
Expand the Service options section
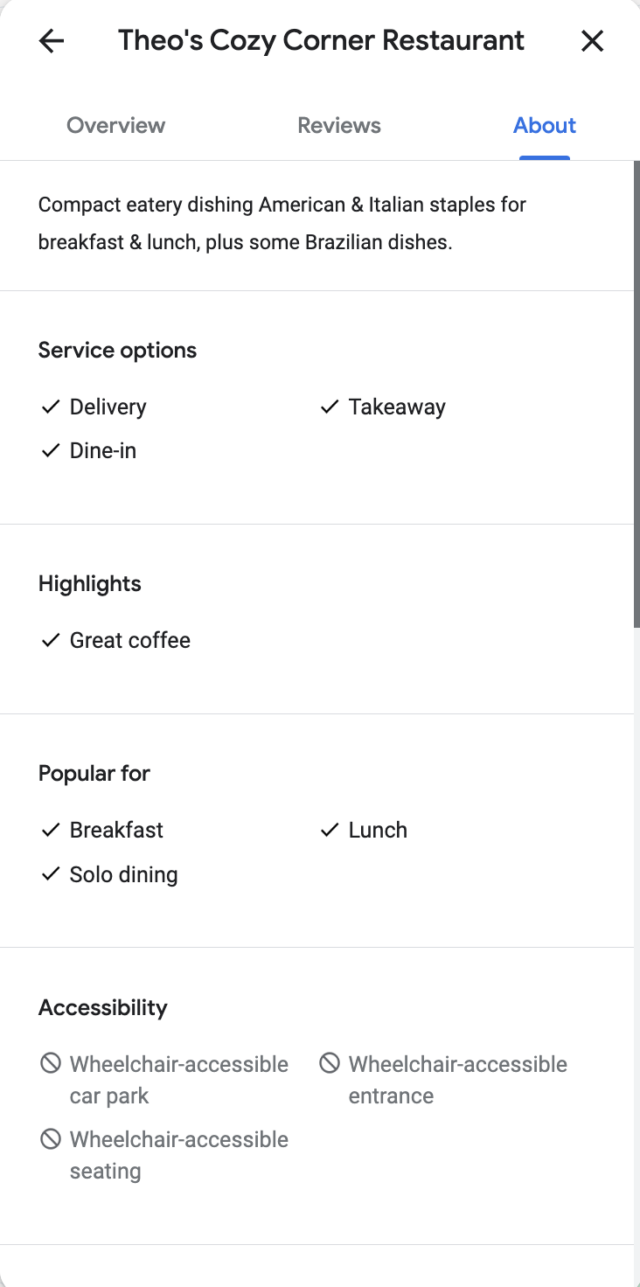117,350
